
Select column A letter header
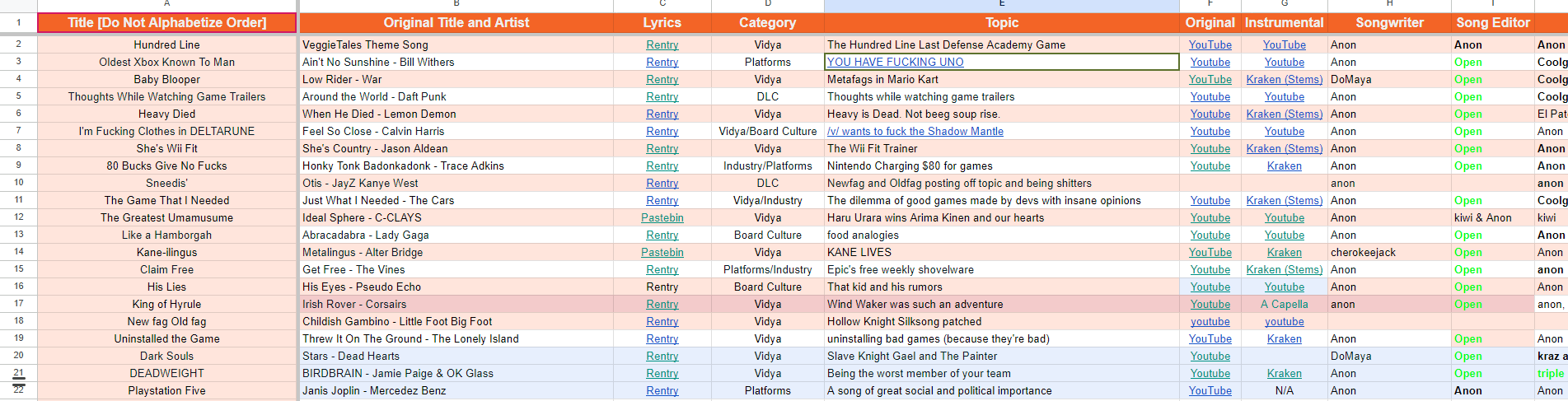[x=166, y=5]
